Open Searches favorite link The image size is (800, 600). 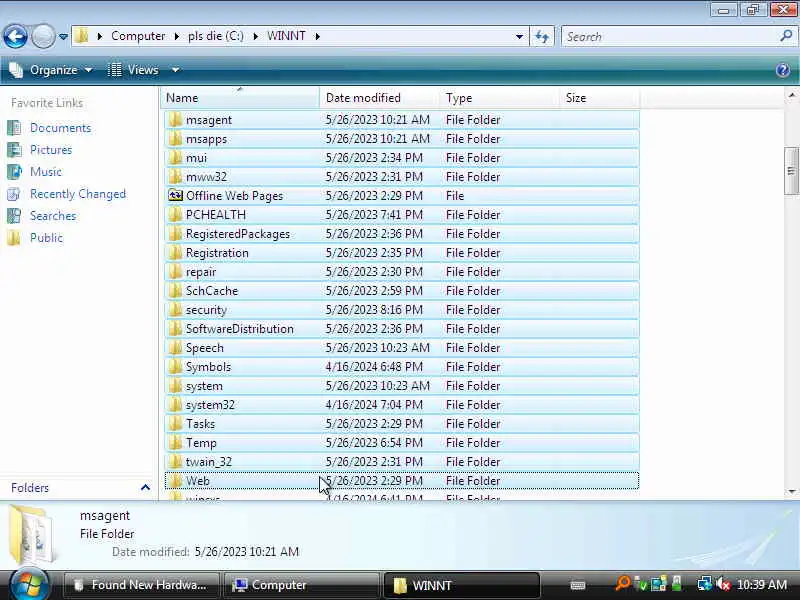[53, 216]
